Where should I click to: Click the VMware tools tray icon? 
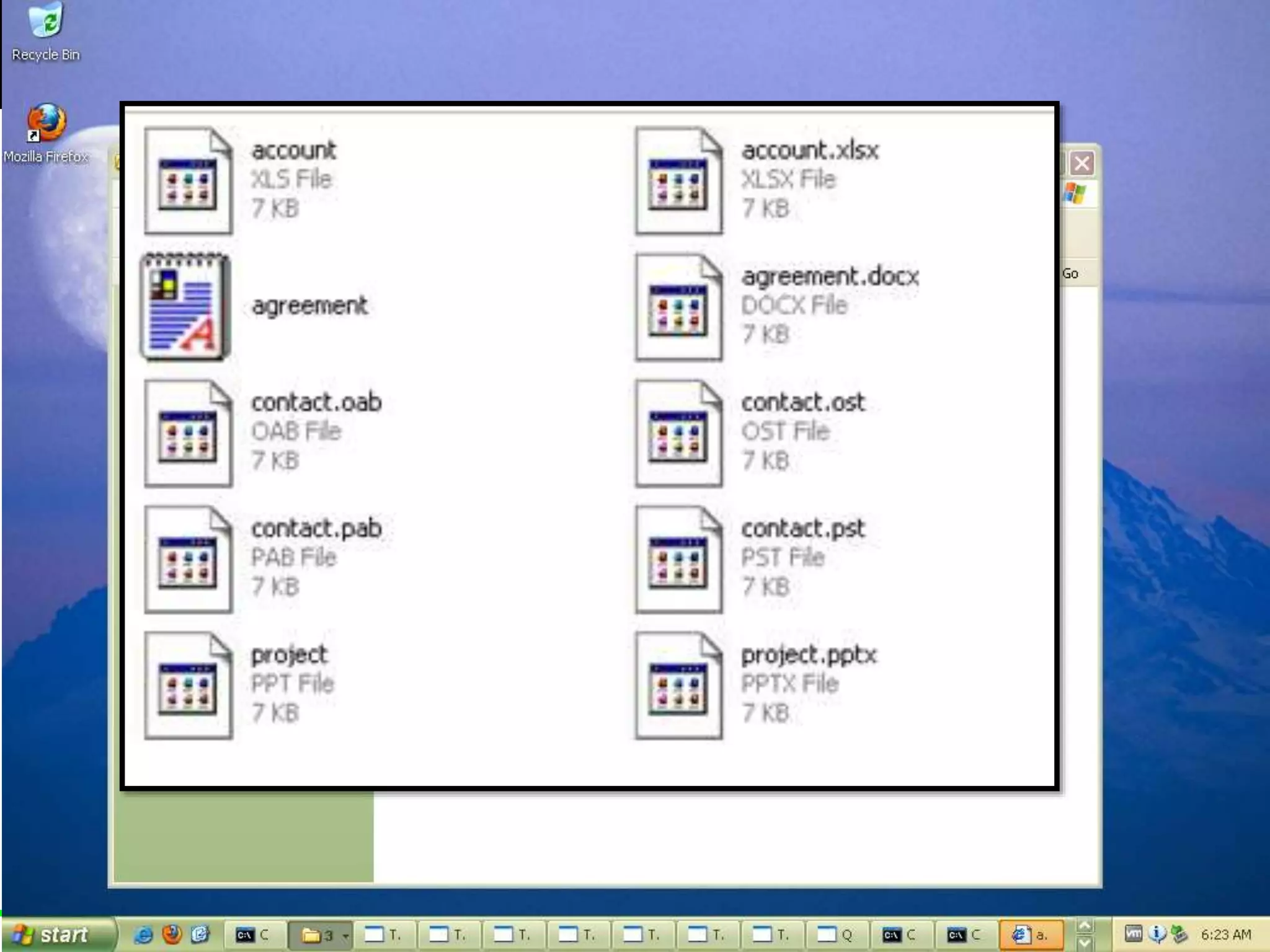coord(1134,933)
